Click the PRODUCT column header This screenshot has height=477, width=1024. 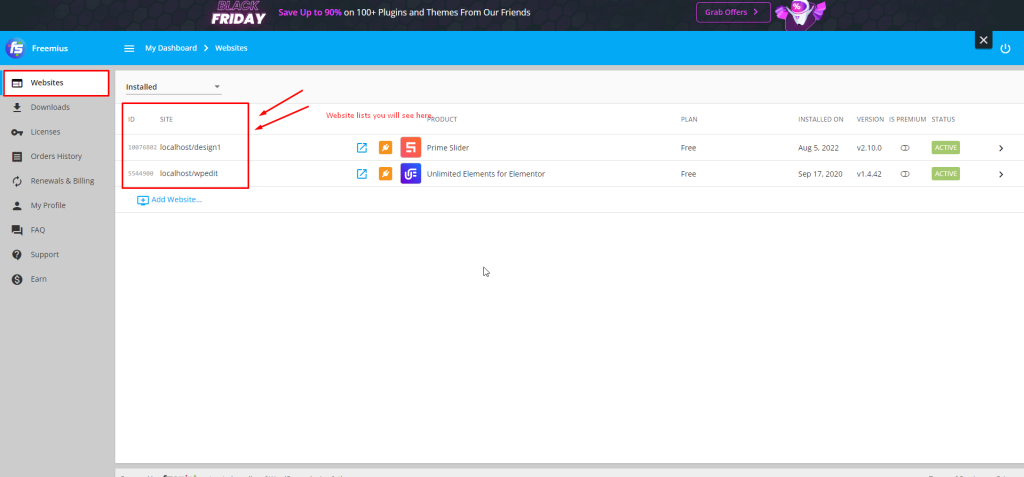(442, 120)
